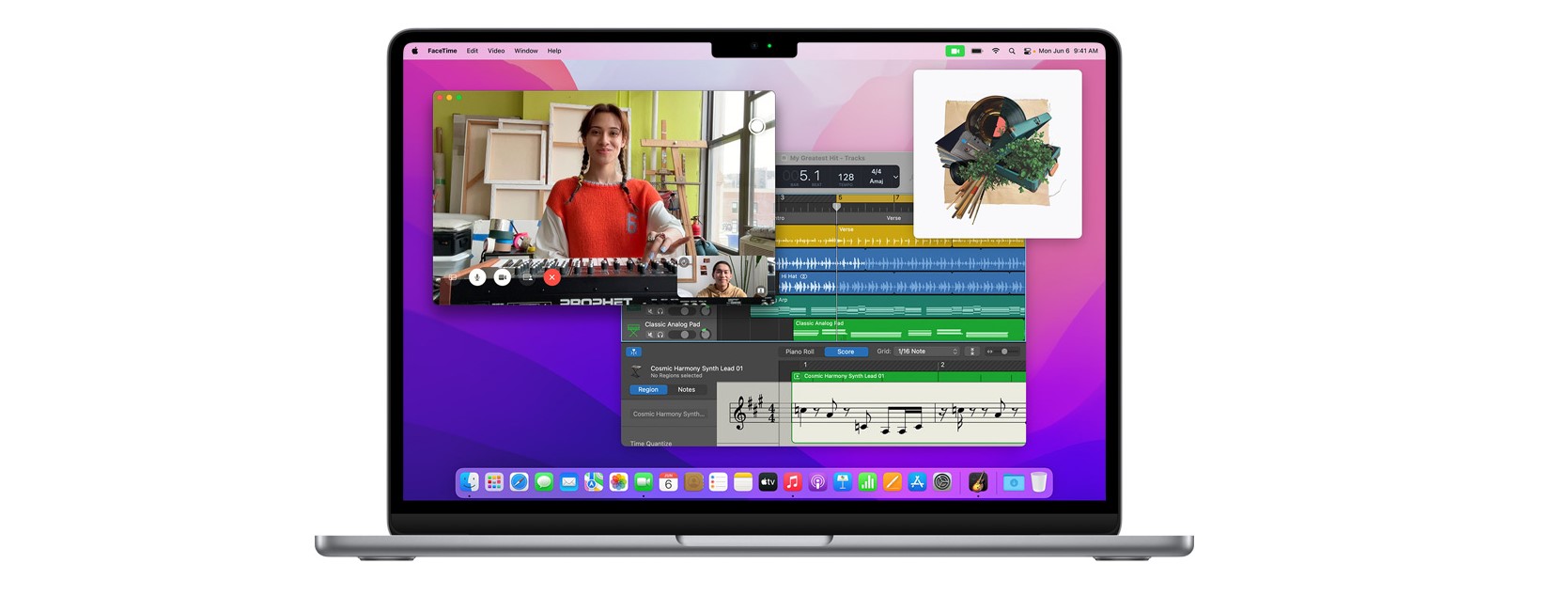Adjust the Classic Analog Pad pan knob
Viewport: 1568px width, 611px height.
click(706, 334)
